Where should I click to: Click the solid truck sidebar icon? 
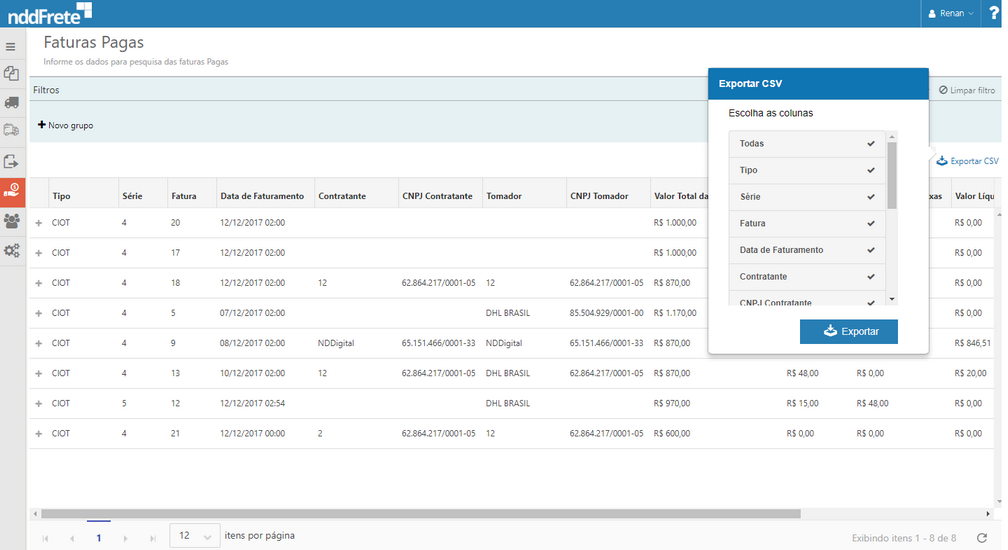(x=11, y=102)
